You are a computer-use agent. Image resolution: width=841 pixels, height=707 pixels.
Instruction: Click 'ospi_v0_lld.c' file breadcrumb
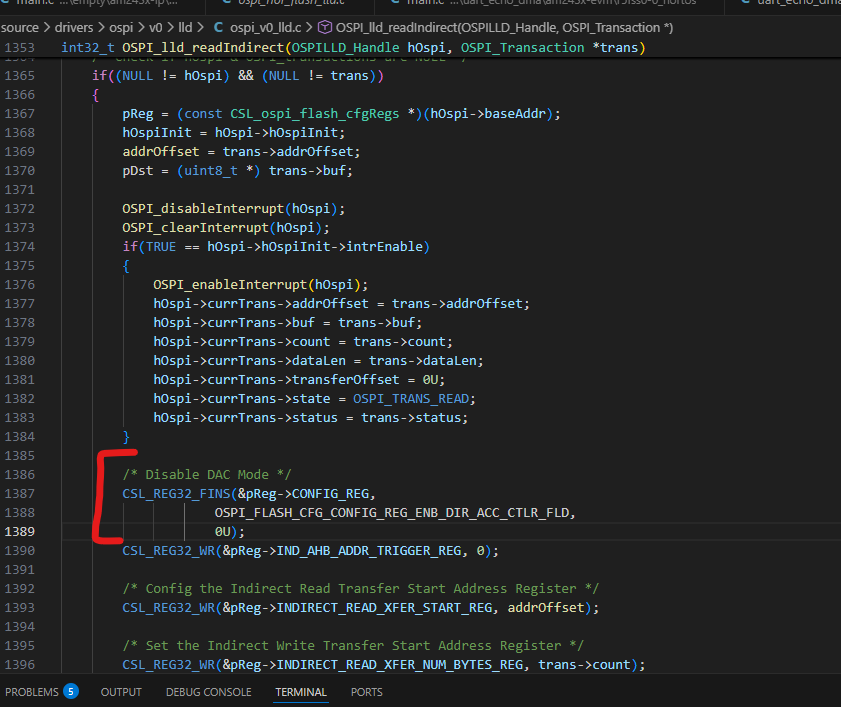[x=265, y=27]
